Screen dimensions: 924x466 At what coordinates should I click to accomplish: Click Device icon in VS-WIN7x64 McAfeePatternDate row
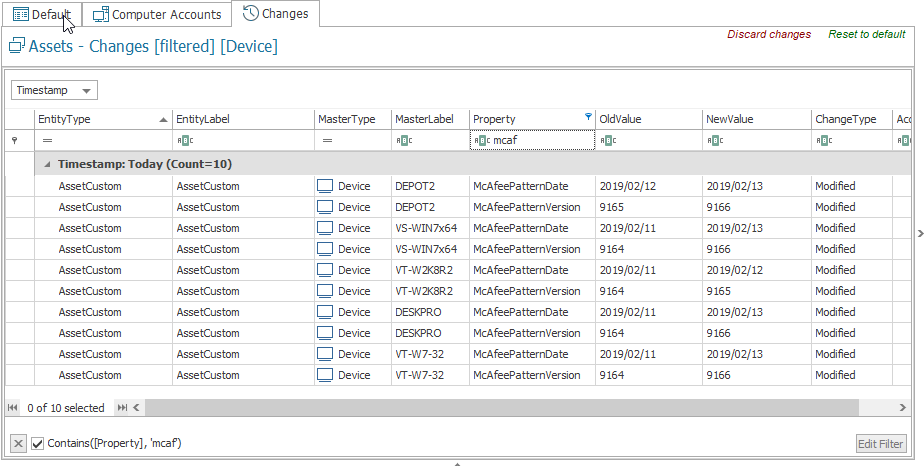(325, 228)
